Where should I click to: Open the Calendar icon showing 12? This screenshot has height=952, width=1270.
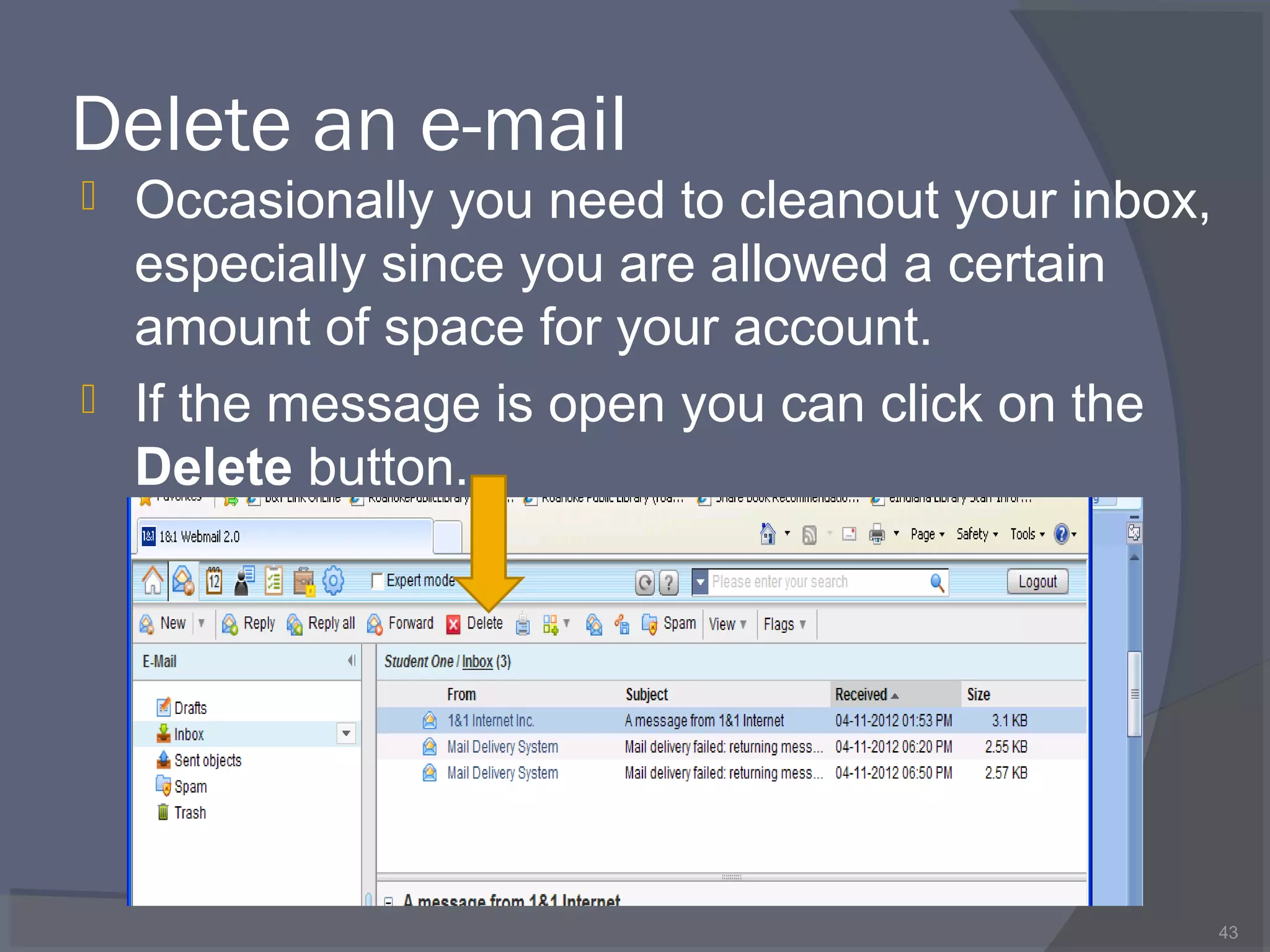(x=214, y=581)
